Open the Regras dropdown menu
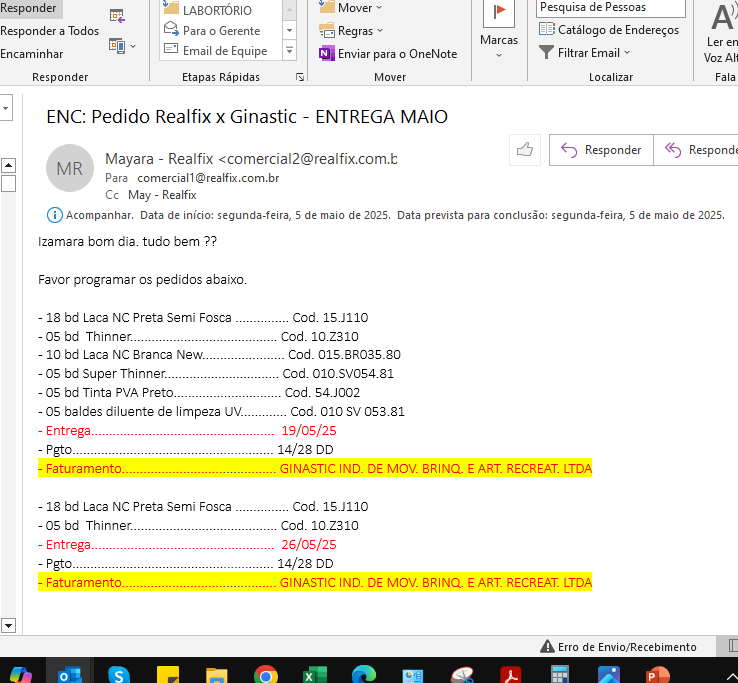 click(x=351, y=31)
